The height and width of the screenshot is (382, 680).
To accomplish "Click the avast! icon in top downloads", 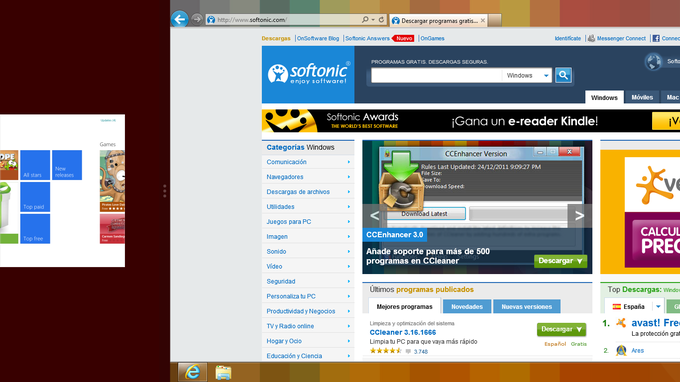I will (x=621, y=323).
